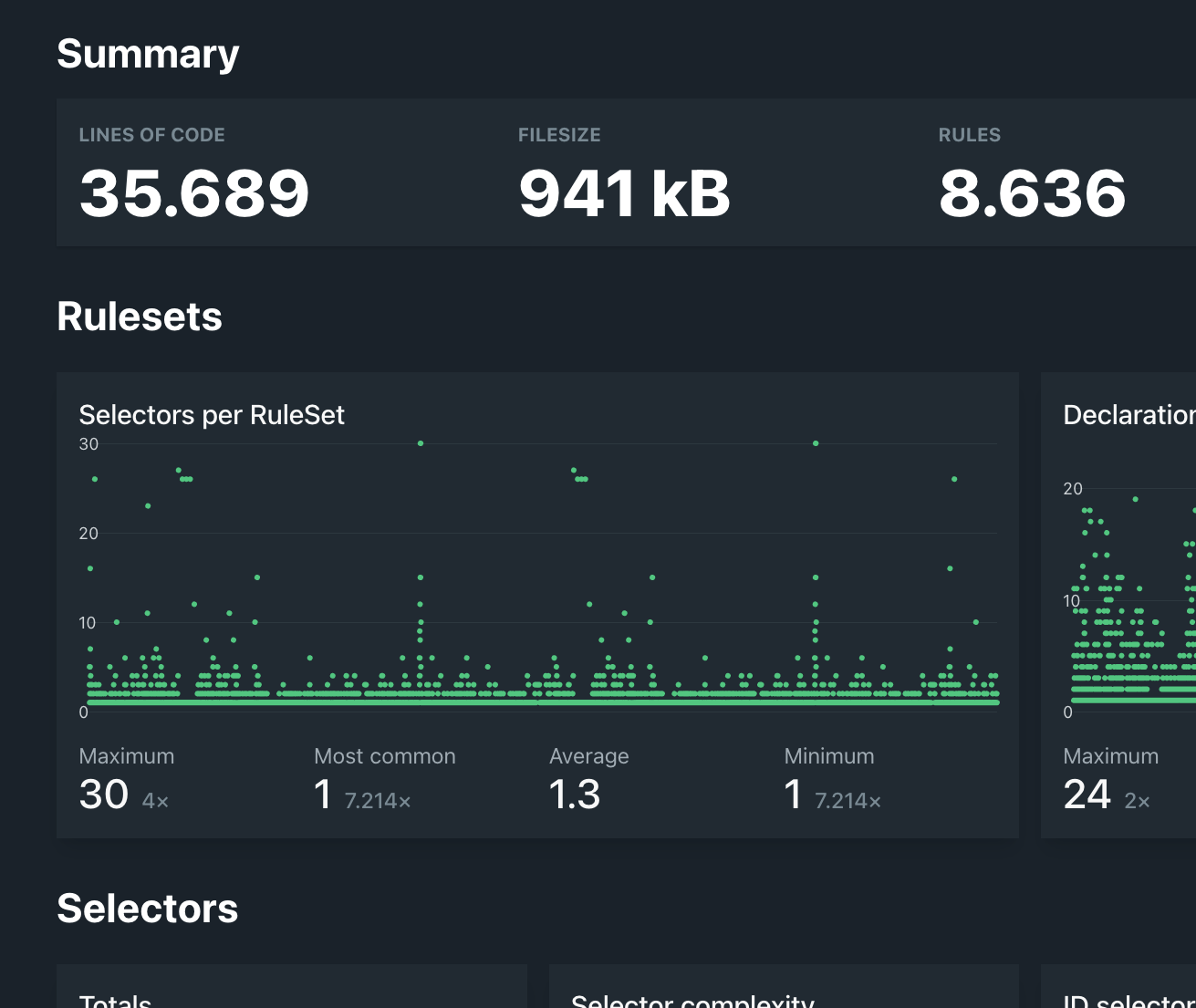Click the highest dot on Selectors per RuleSet chart
Viewport: 1196px width, 1008px height.
420,442
